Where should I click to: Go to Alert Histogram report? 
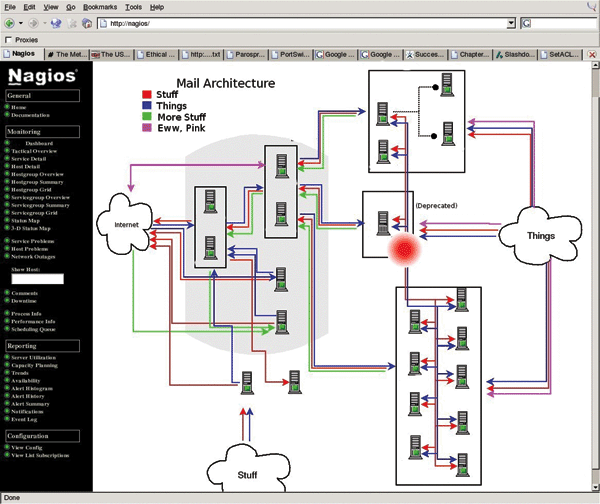tap(35, 390)
